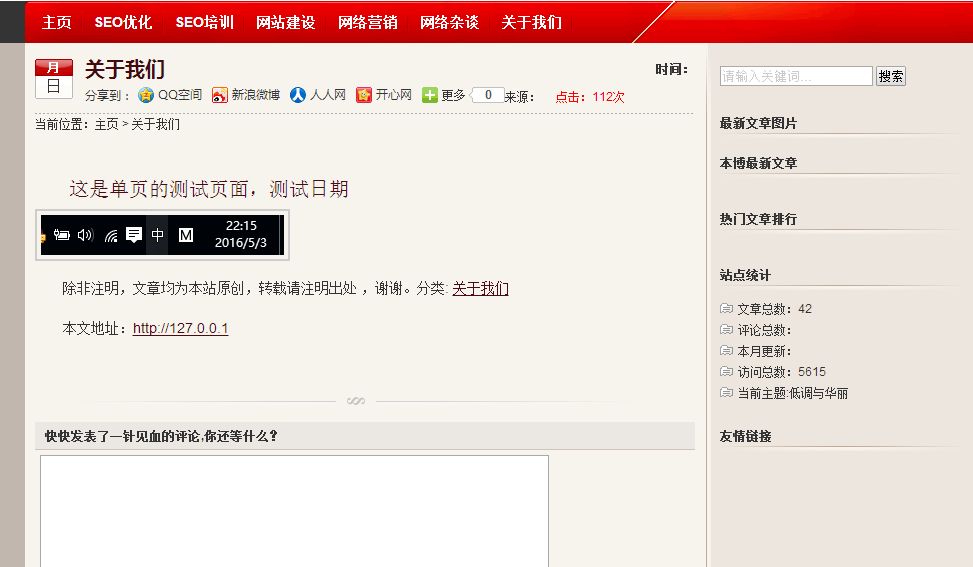973x567 pixels.
Task: Click the keyword search input field
Action: click(x=796, y=76)
